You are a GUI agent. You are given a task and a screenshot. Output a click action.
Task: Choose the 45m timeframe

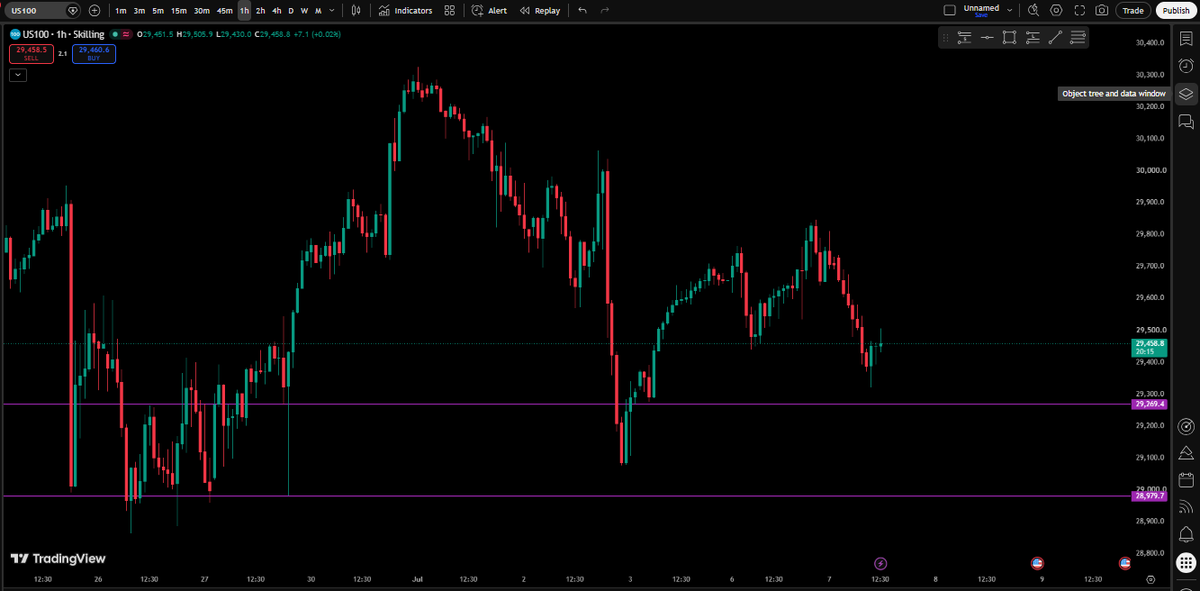(x=225, y=10)
